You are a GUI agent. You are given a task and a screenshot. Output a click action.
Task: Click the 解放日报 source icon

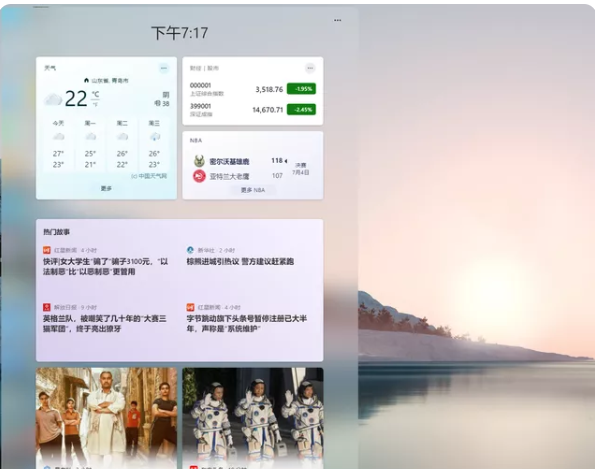[47, 307]
